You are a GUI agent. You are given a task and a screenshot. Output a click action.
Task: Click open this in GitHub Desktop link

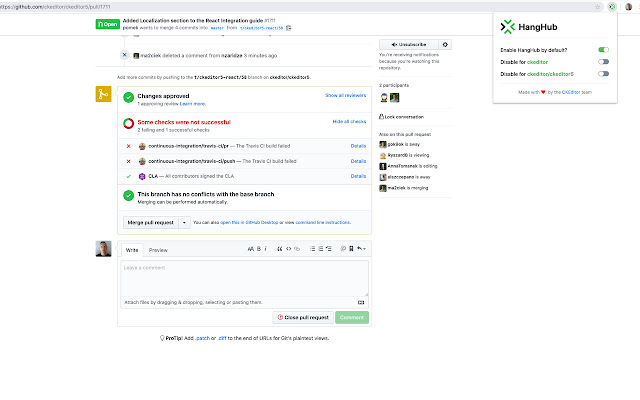(249, 222)
